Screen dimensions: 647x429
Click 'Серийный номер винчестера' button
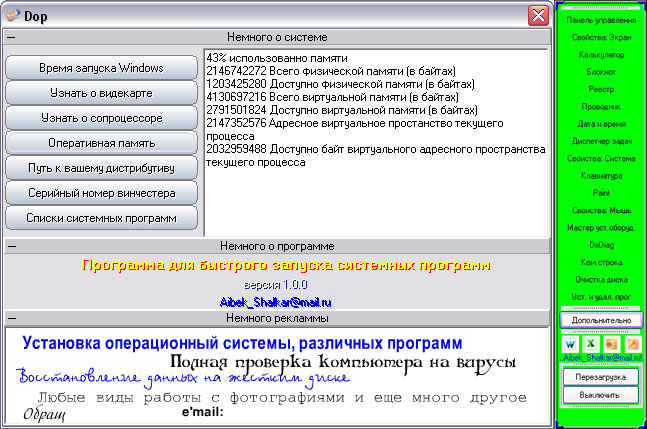click(x=102, y=192)
